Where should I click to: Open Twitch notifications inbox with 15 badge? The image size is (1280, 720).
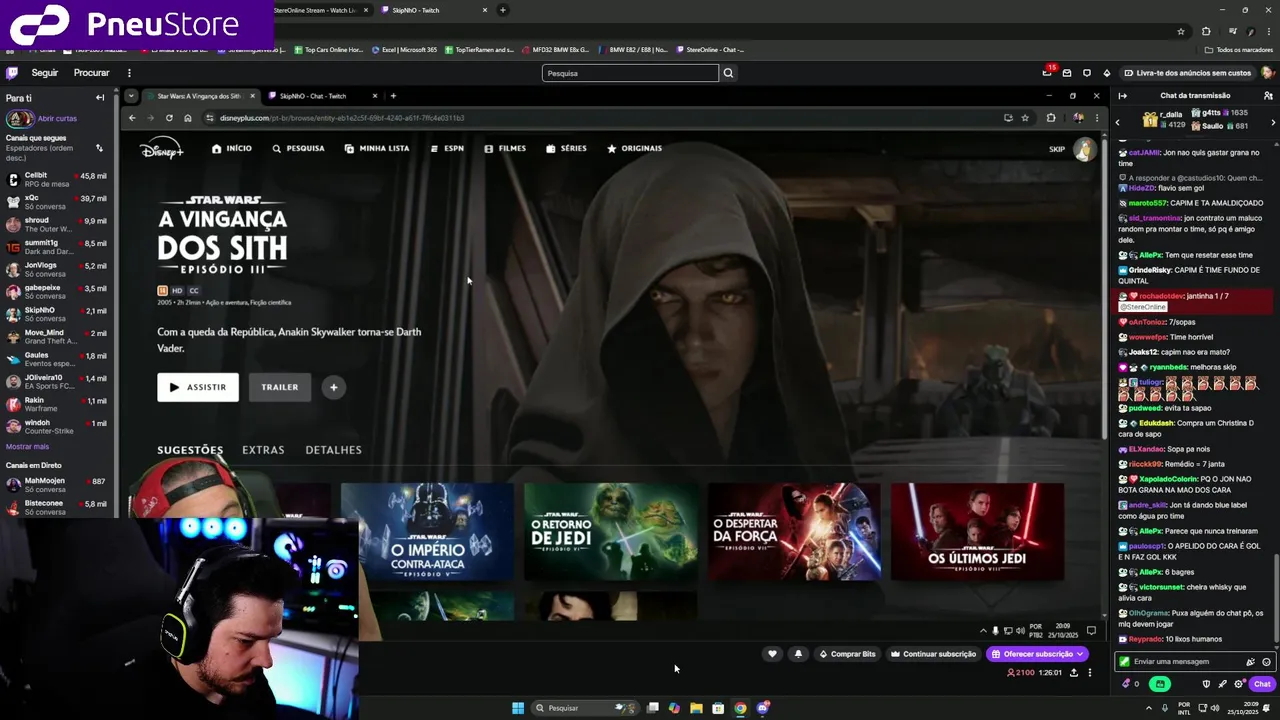(x=1047, y=73)
